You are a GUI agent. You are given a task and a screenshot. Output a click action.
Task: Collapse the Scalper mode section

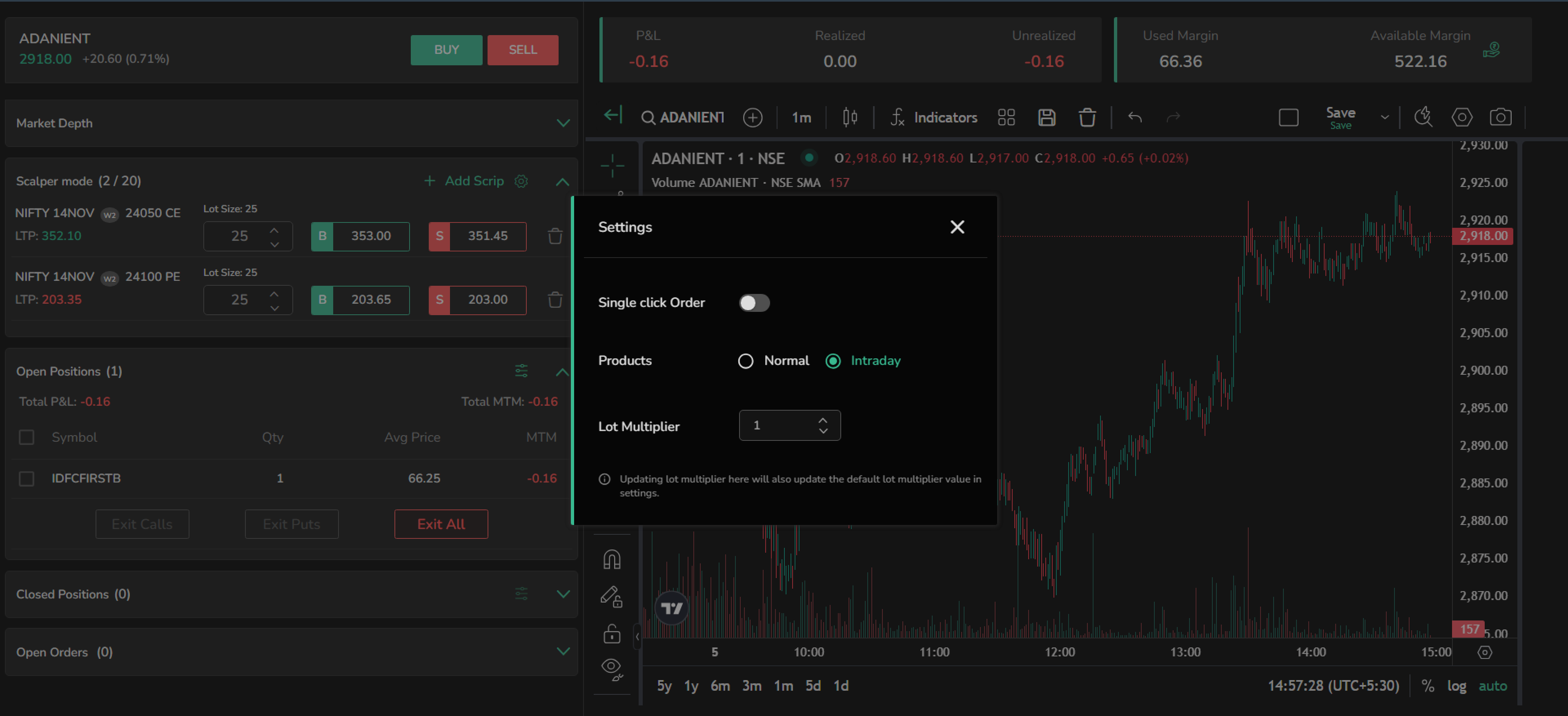tap(562, 182)
